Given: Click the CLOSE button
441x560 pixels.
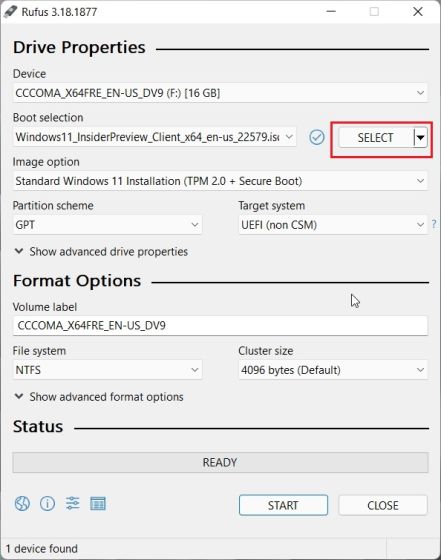Looking at the screenshot, I should (x=383, y=505).
